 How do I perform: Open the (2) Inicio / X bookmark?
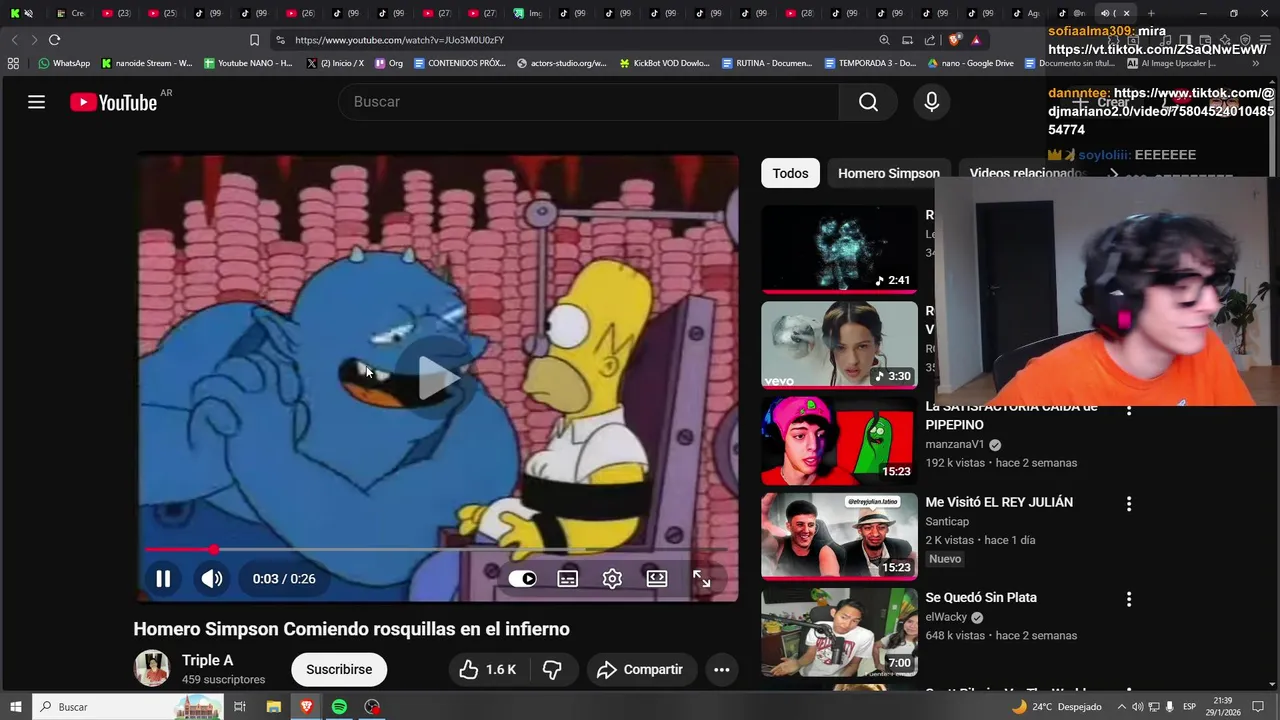(x=335, y=63)
